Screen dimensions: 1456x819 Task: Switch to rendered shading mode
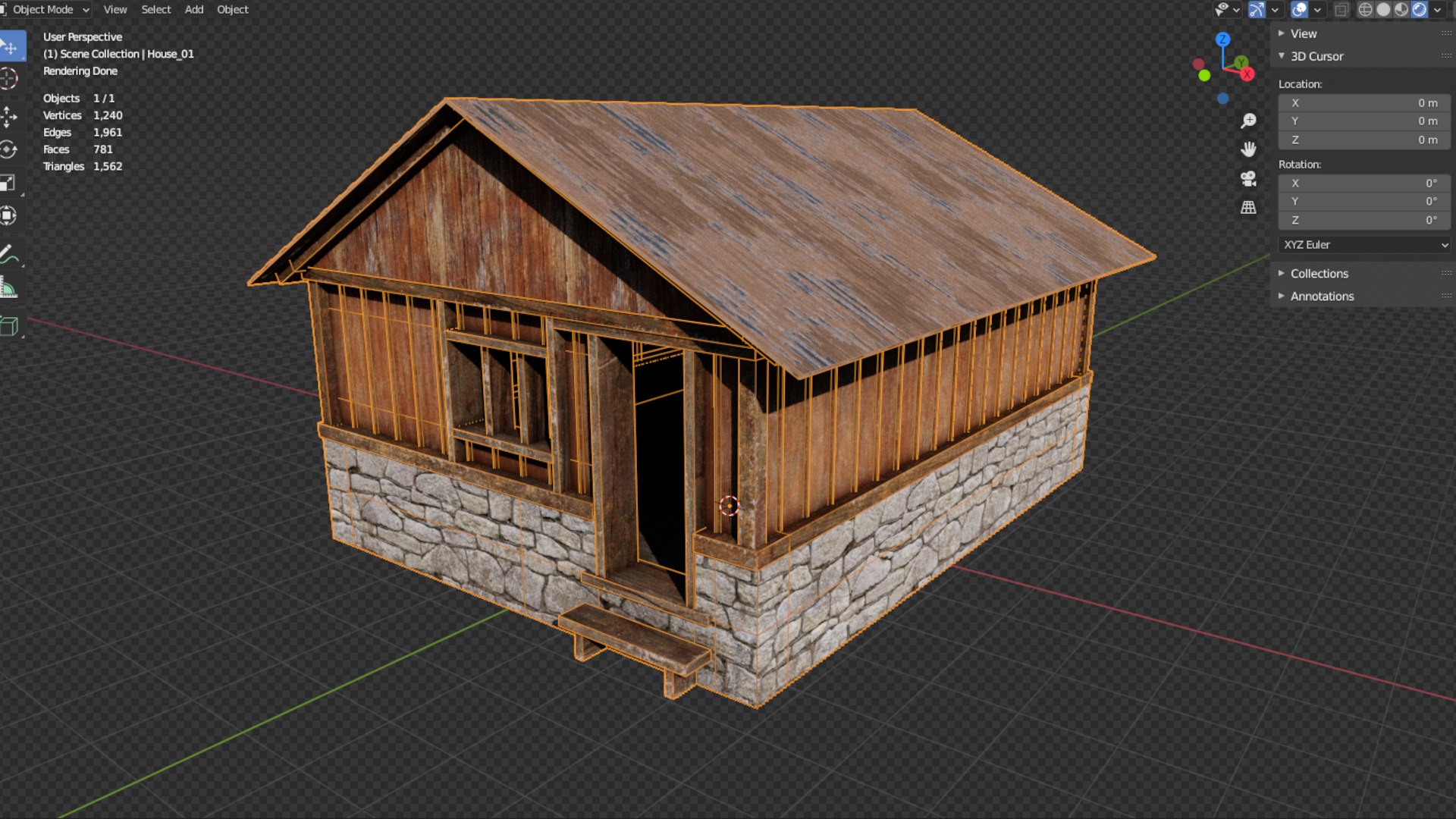point(1420,9)
